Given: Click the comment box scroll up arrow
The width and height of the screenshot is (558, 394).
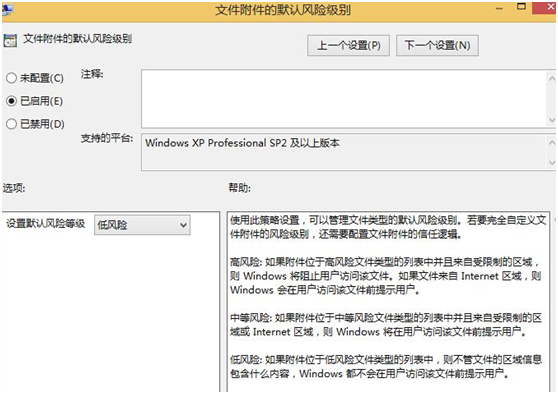Looking at the screenshot, I should coord(551,78).
